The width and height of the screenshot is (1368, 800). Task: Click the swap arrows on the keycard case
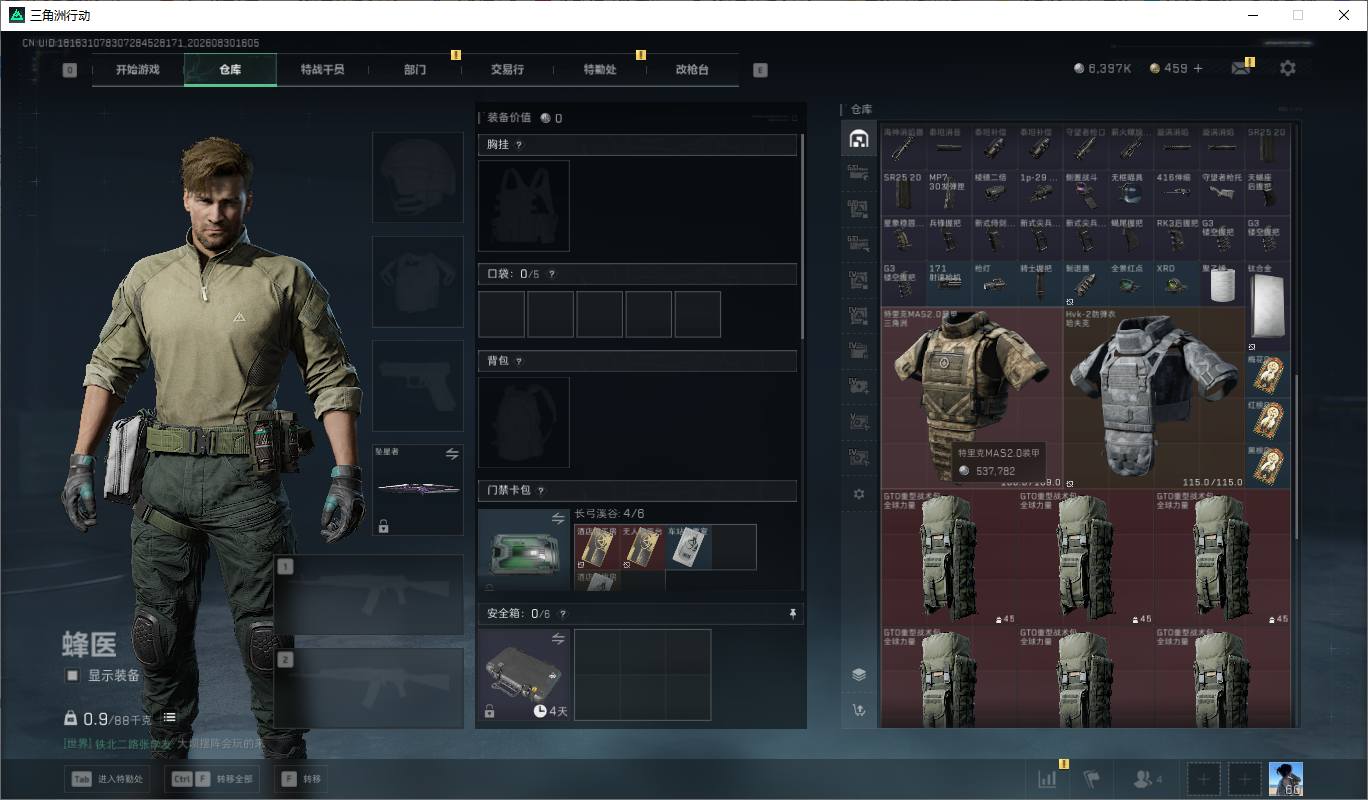pos(558,518)
